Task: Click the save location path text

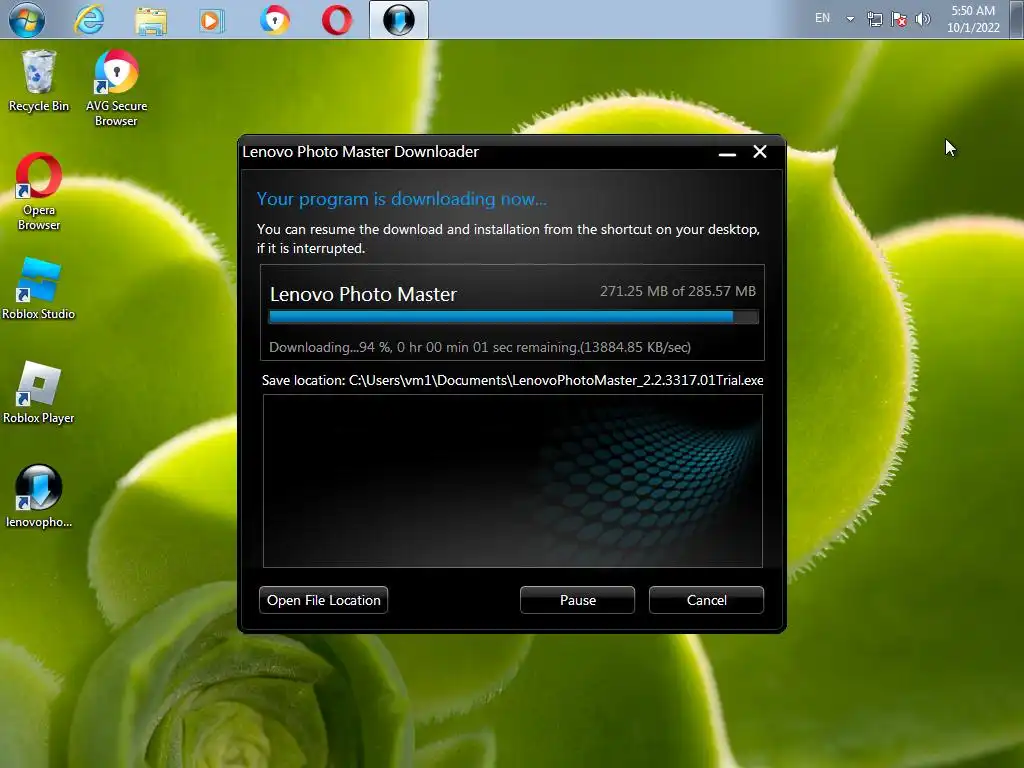Action: (513, 380)
